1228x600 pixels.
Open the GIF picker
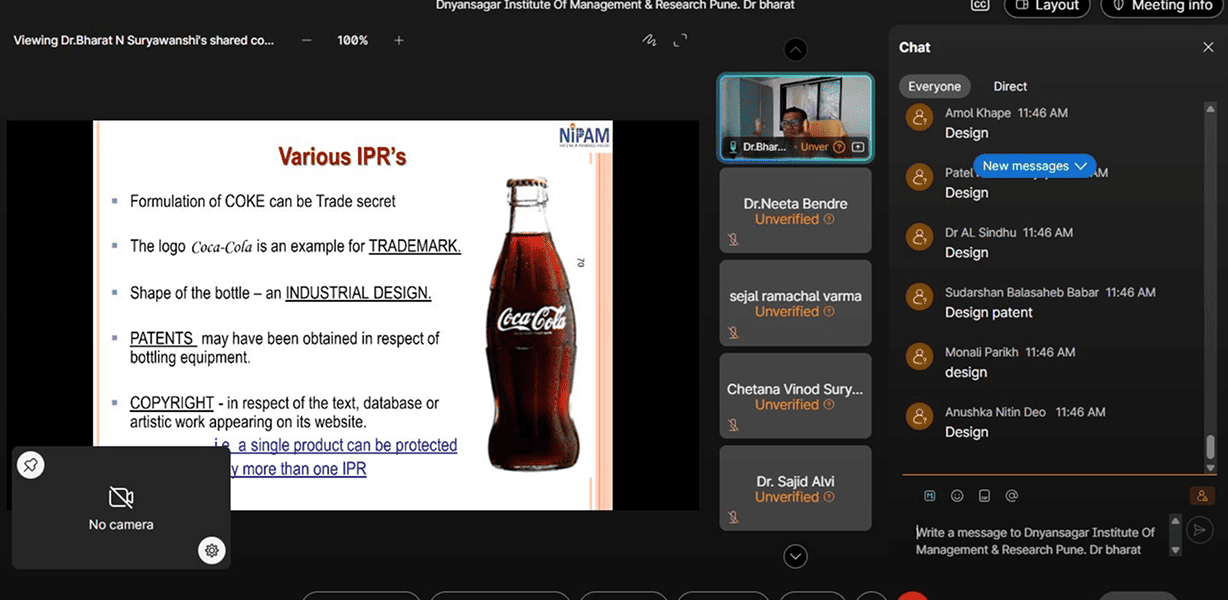(x=984, y=495)
